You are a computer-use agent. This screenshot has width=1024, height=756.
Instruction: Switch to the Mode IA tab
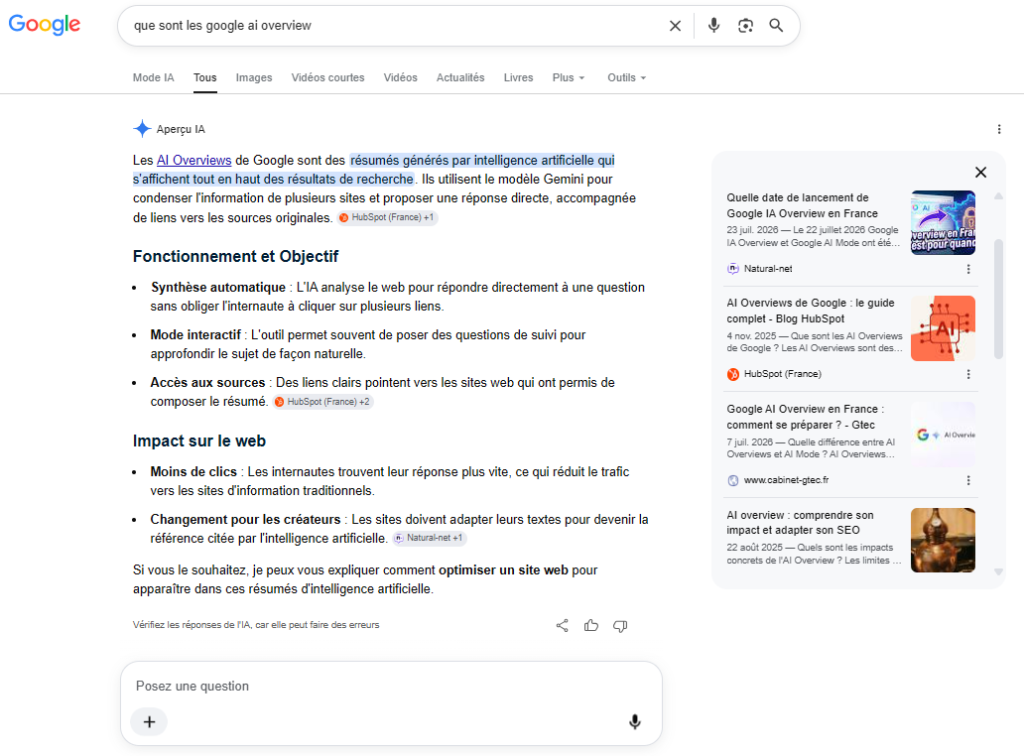coord(153,78)
